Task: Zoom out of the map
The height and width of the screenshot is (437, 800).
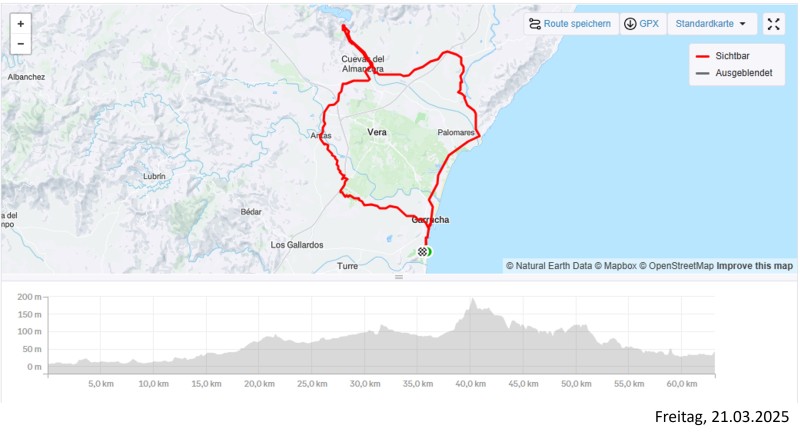Action: point(20,45)
